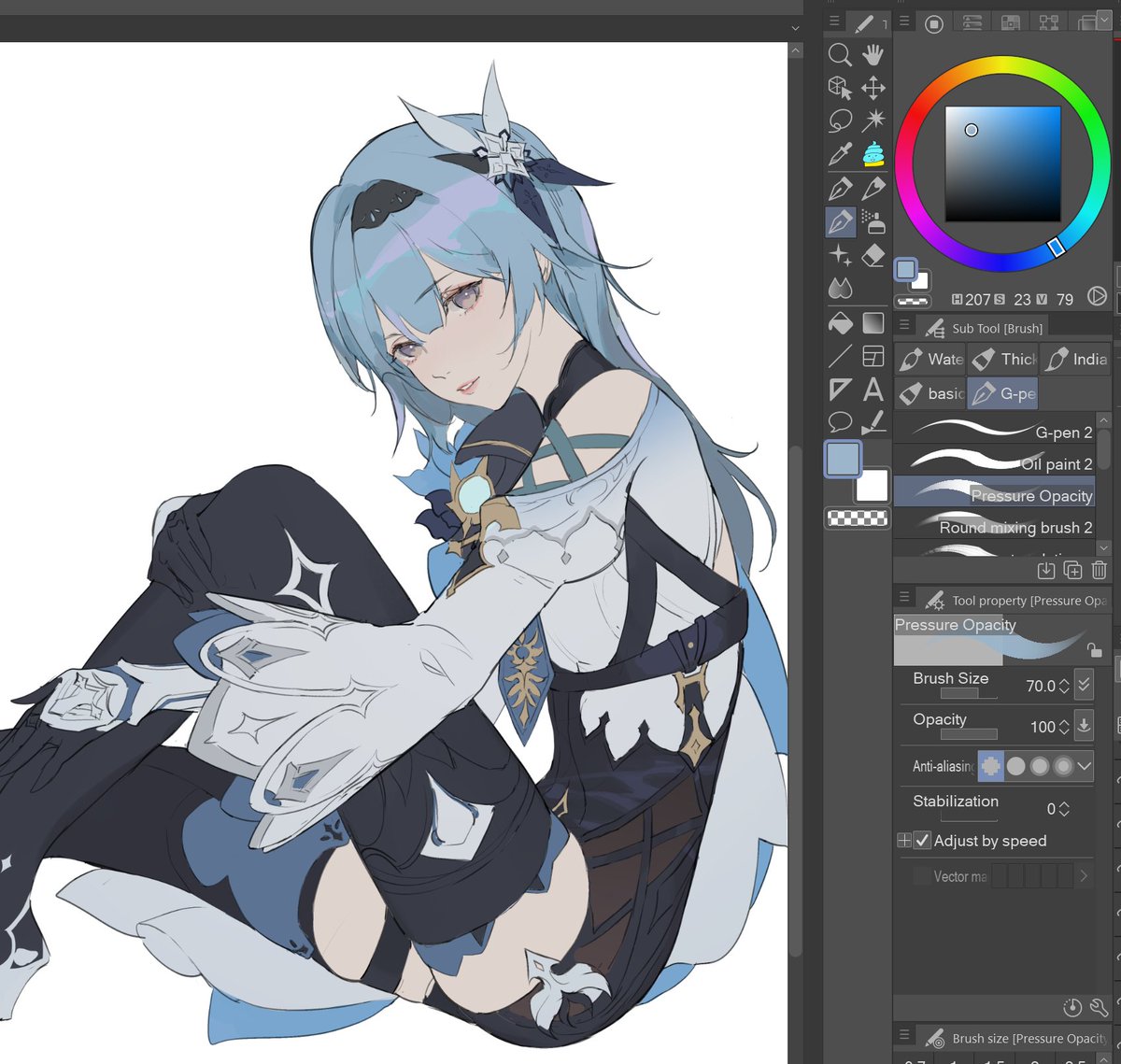Open the tool property wrench settings

[x=1099, y=1008]
